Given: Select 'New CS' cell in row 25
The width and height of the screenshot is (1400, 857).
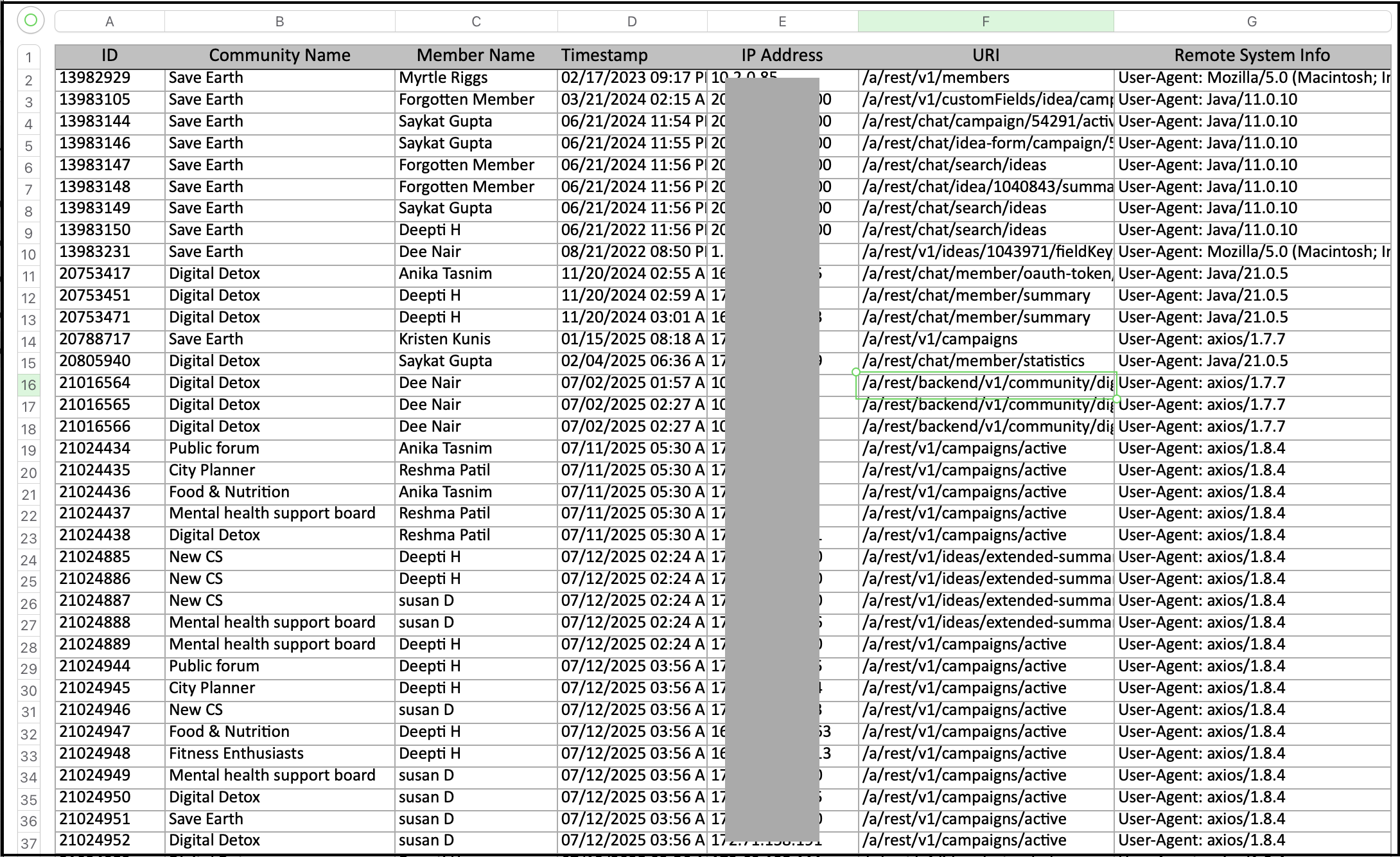Looking at the screenshot, I should click(280, 579).
